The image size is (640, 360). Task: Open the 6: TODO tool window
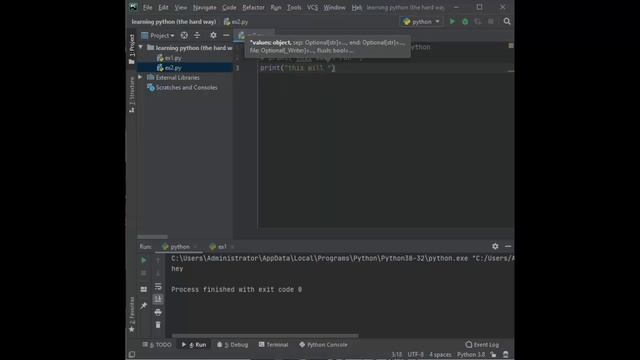coord(157,345)
